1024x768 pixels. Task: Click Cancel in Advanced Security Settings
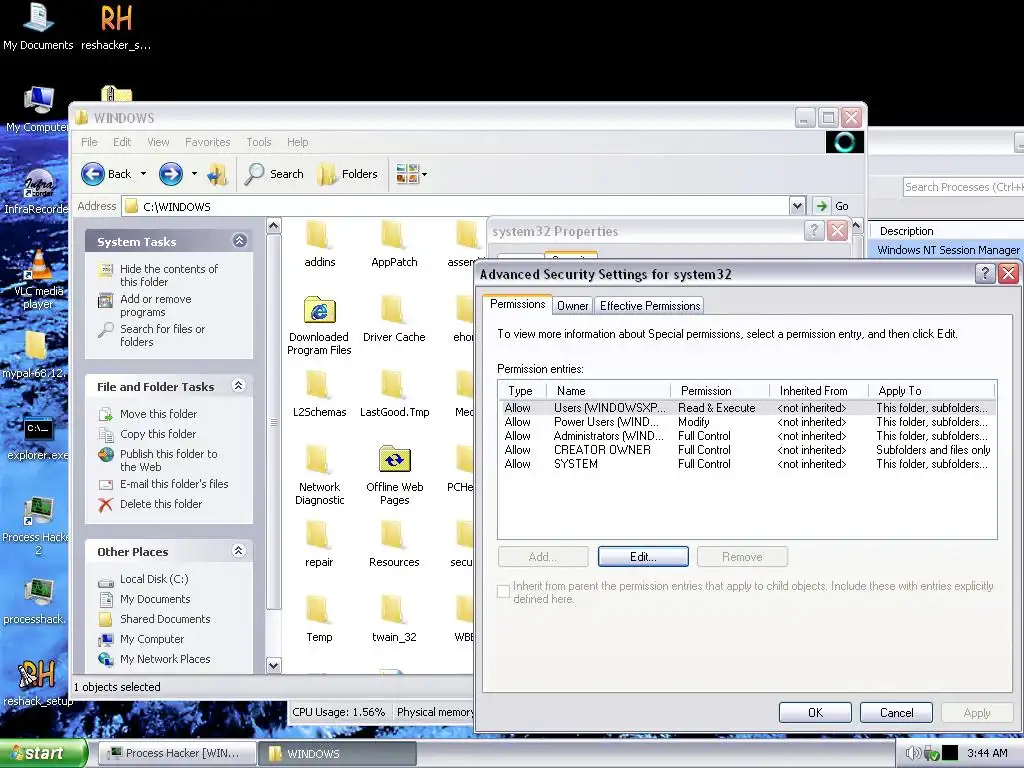(896, 712)
